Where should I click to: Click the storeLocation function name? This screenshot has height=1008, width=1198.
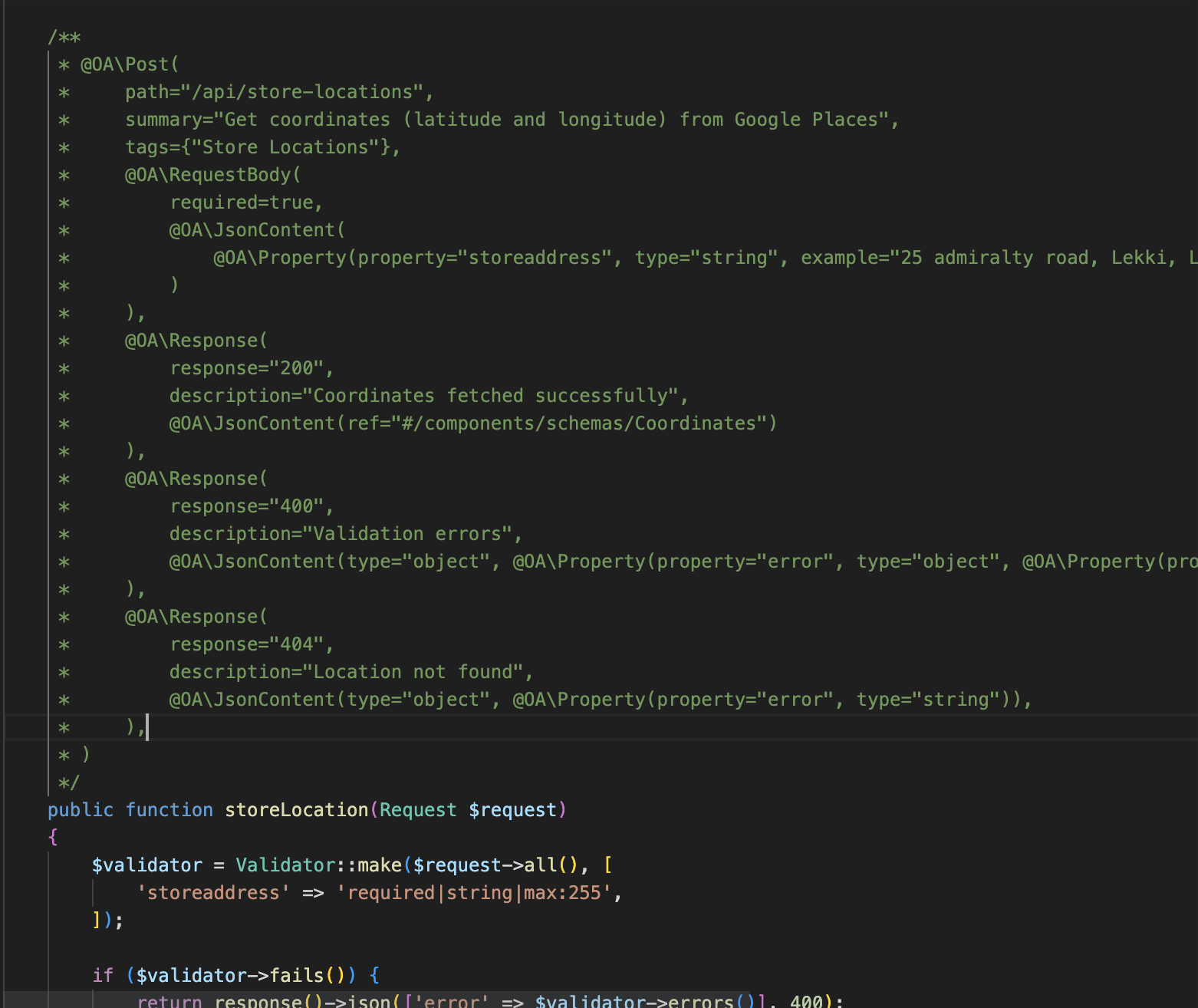(296, 810)
